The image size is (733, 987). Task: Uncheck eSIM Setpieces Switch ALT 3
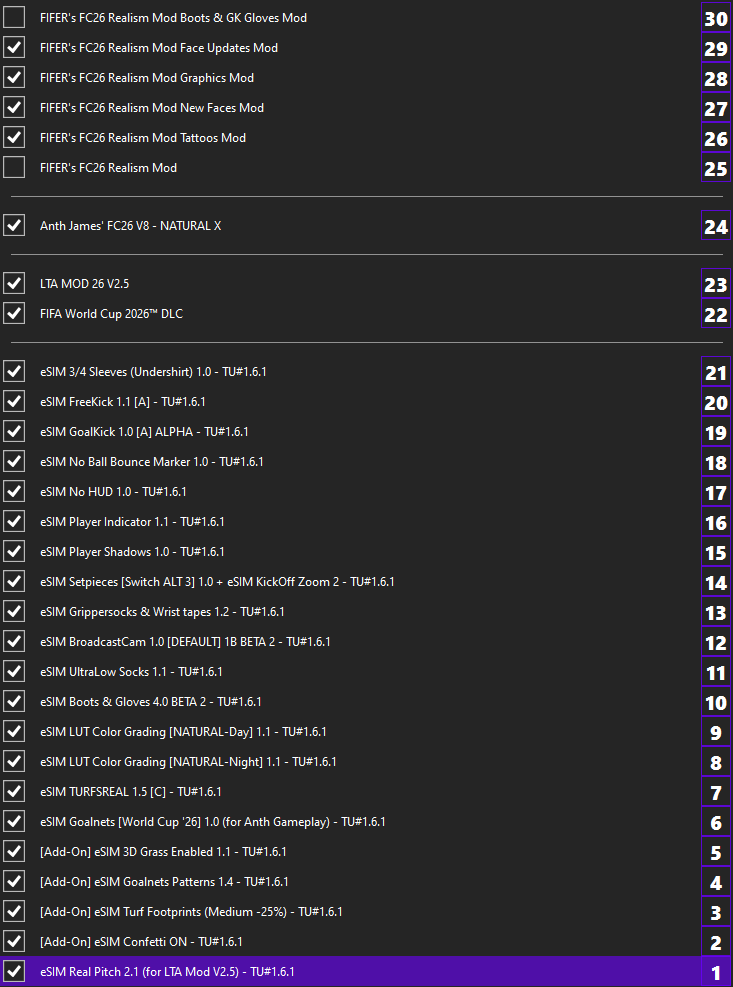click(x=14, y=582)
